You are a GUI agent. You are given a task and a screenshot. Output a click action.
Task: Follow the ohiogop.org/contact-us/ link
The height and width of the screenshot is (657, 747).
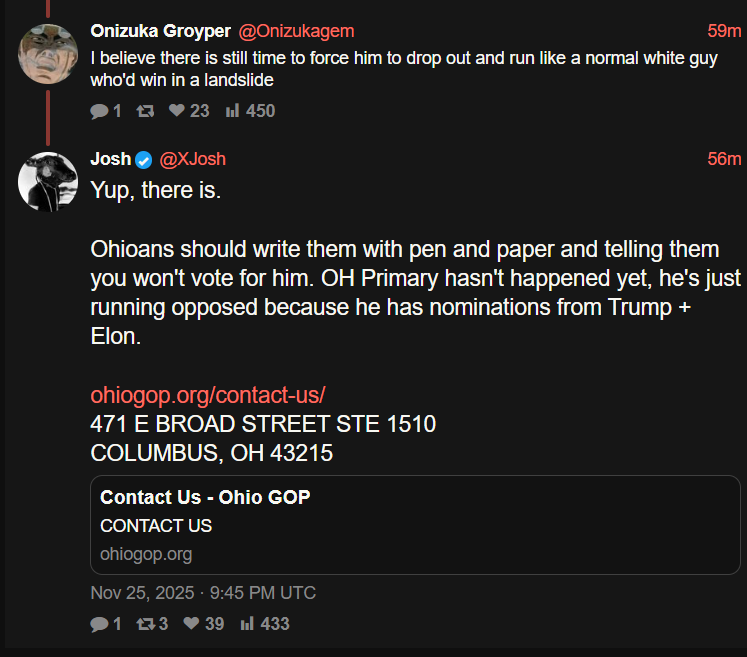[x=208, y=393]
